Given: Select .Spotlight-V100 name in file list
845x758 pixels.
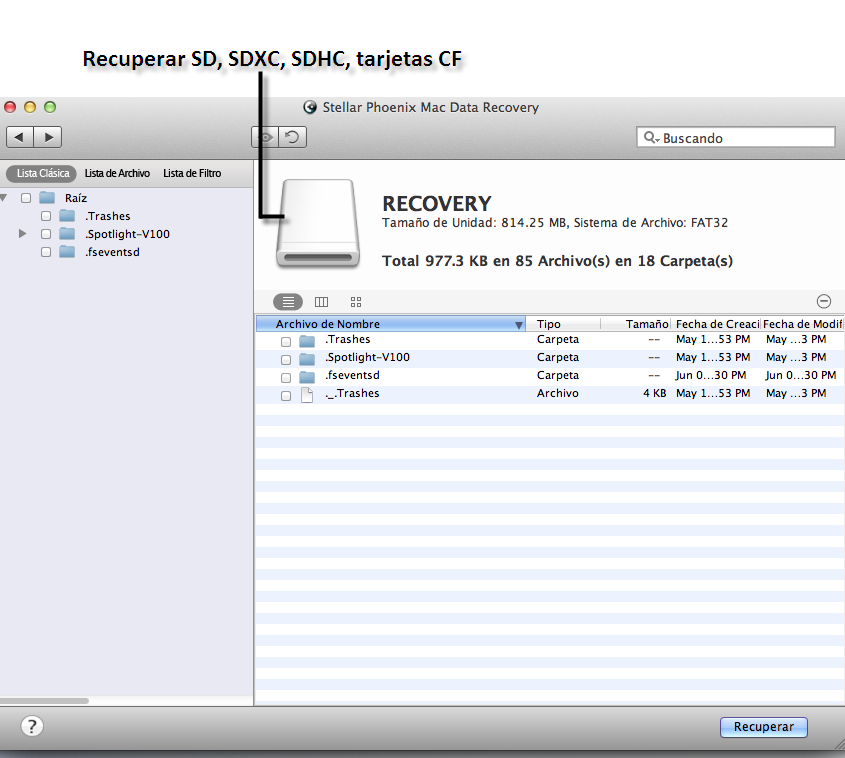Looking at the screenshot, I should 368,357.
